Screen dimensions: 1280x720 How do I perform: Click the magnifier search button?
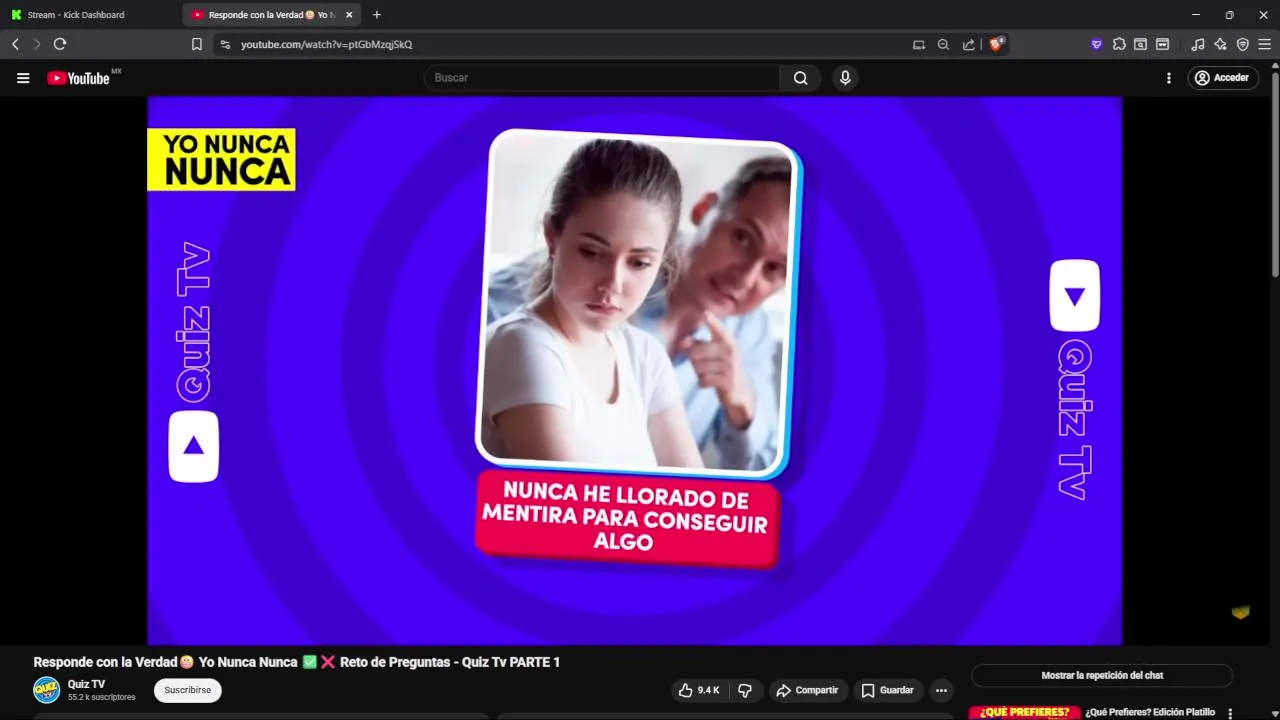point(800,78)
